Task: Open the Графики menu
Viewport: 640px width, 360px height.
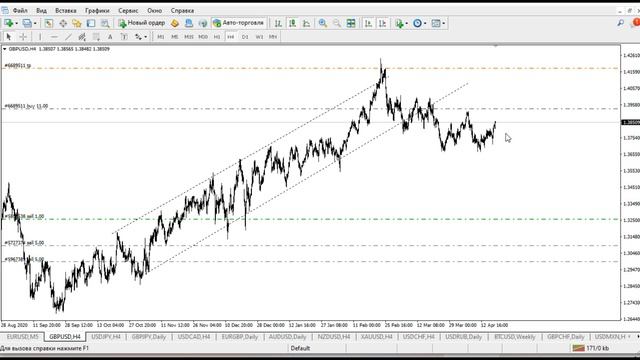Action: (97, 11)
